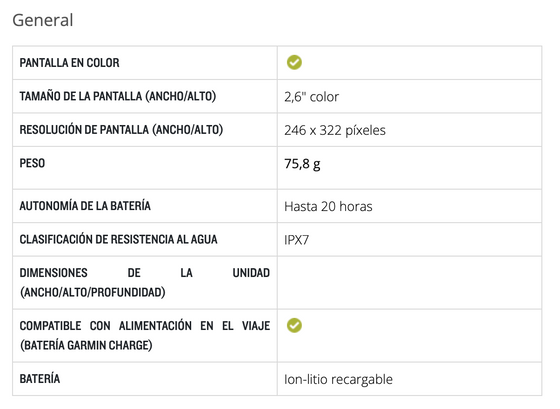Select the PANTALLA EN COLOR label
560x409 pixels.
click(69, 63)
